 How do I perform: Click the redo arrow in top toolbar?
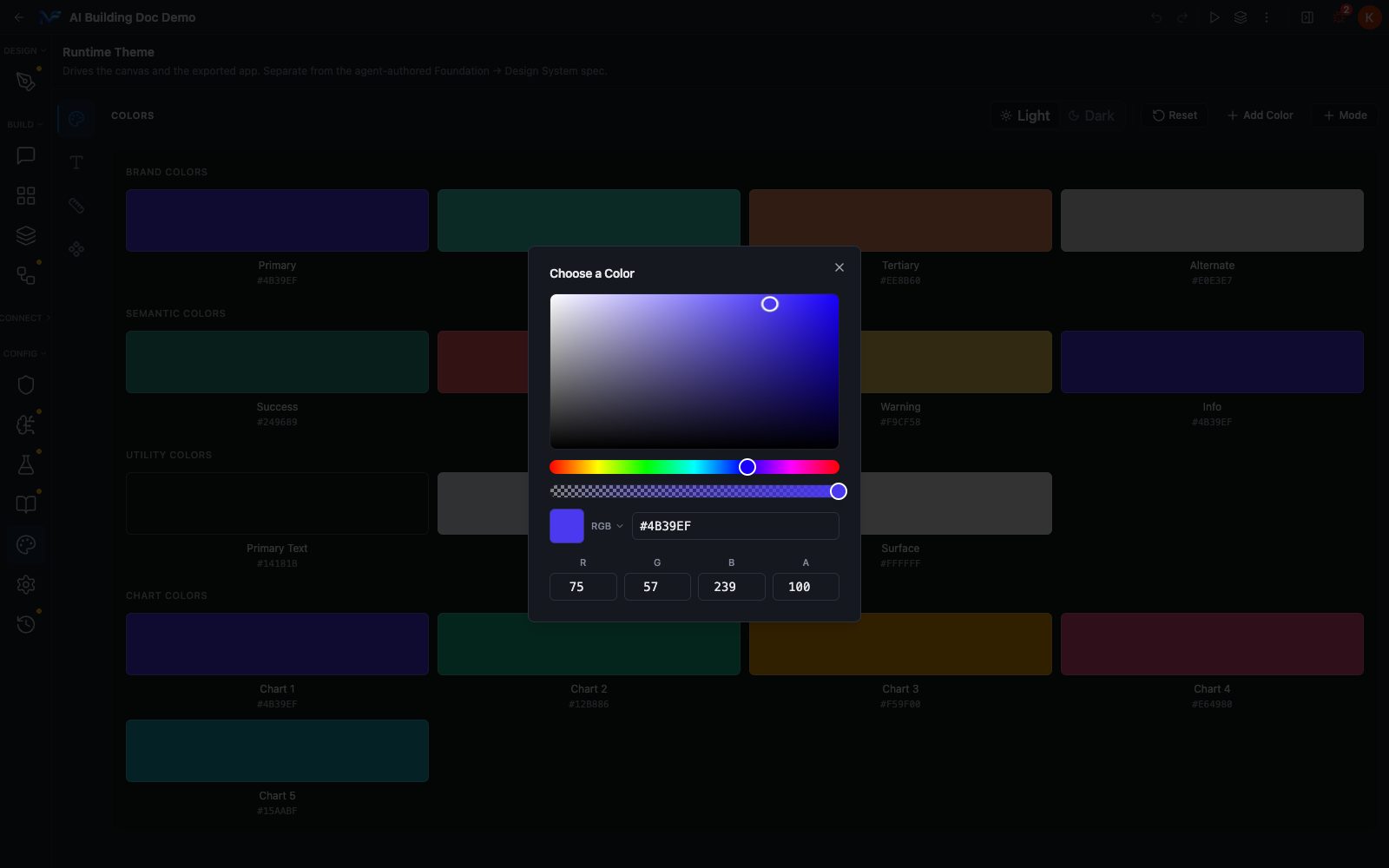[x=1182, y=17]
